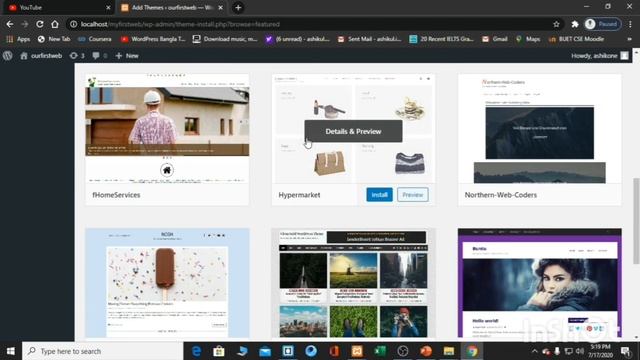Open the Download music bookmark

[225, 39]
